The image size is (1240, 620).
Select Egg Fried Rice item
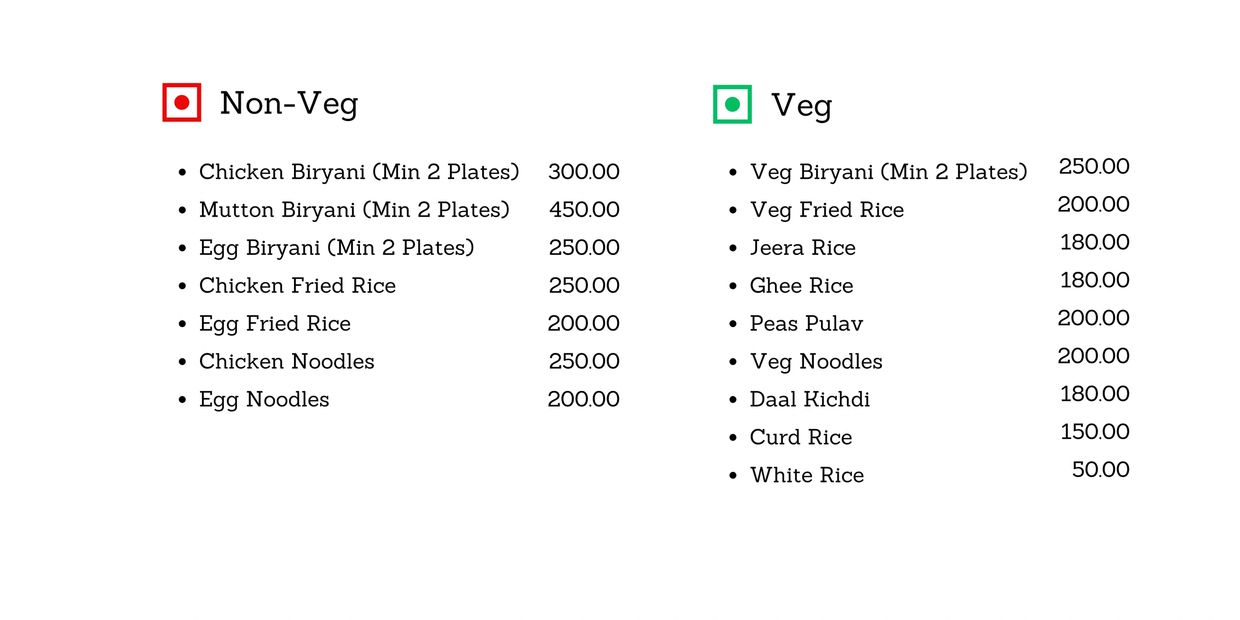click(275, 324)
